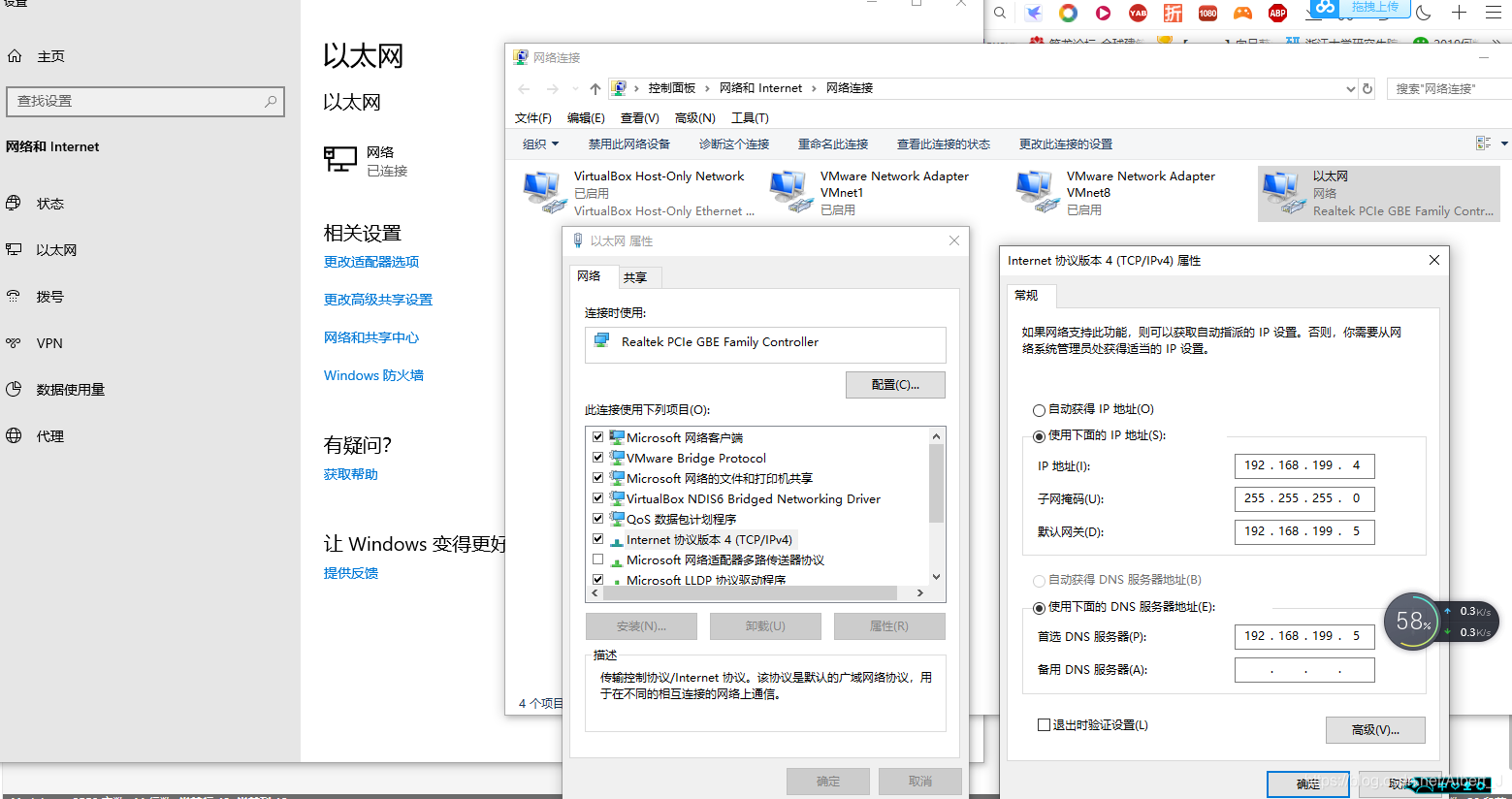Click the view layout icon in 网络连接 toolbar
The height and width of the screenshot is (799, 1512).
[x=1483, y=144]
